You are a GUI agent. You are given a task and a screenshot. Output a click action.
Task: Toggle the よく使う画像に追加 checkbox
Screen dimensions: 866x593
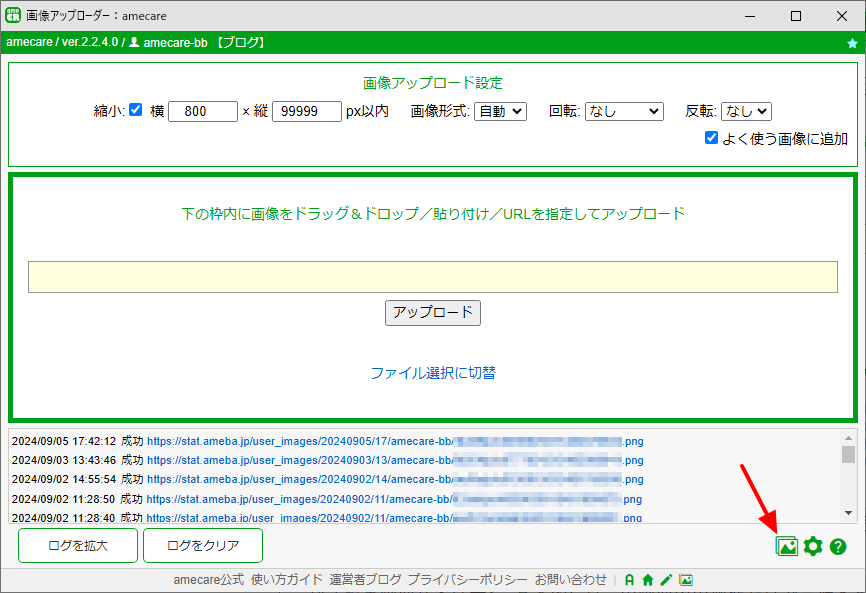pos(711,137)
